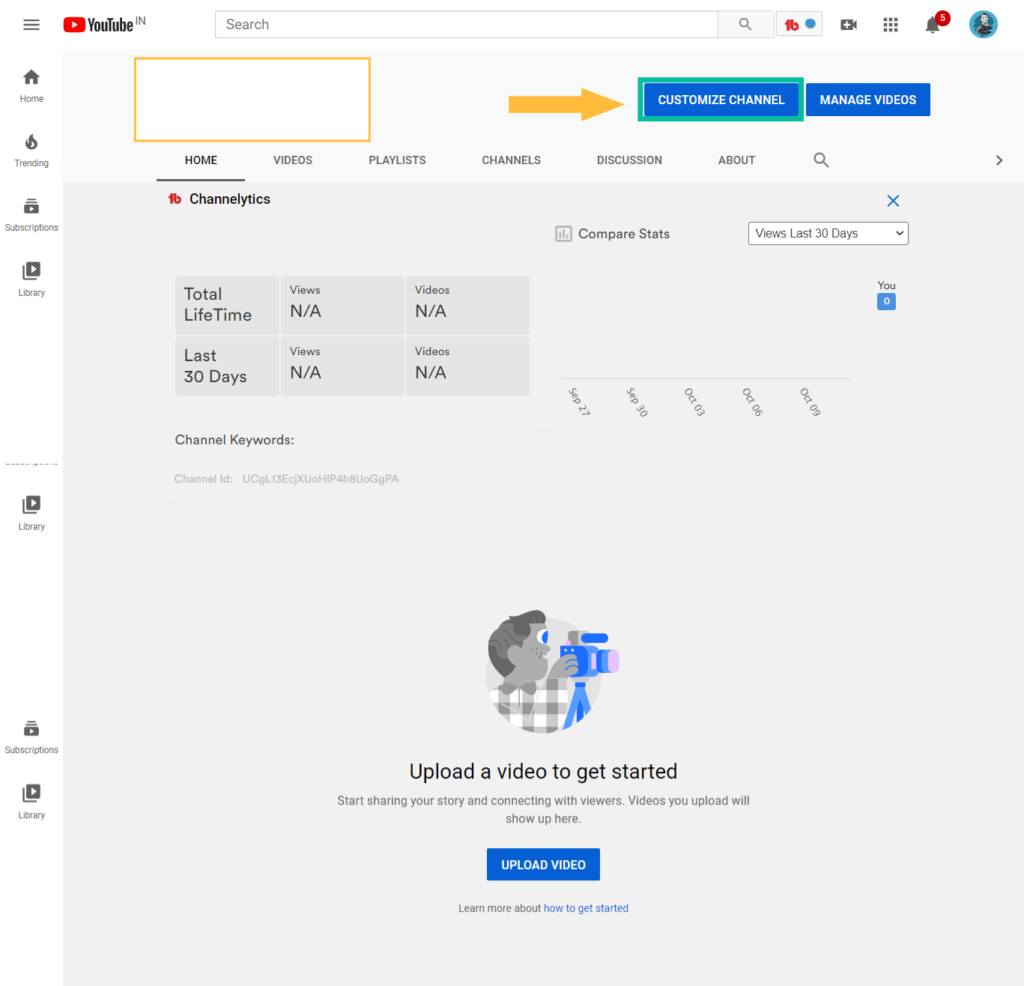
Task: Click the Compare Stats label
Action: tap(624, 234)
